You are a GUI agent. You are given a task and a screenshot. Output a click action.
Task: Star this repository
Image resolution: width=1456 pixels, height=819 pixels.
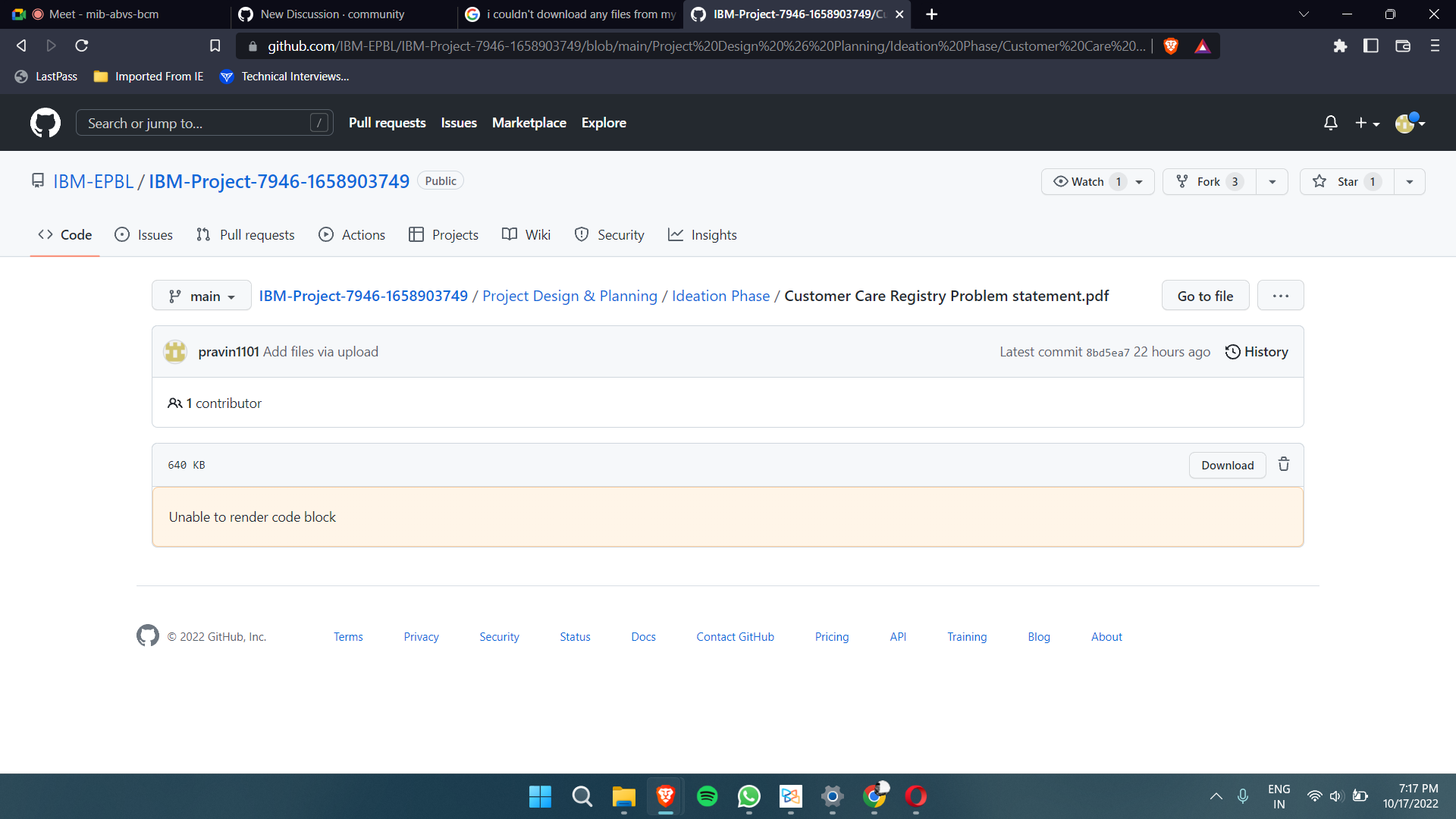pyautogui.click(x=1347, y=182)
